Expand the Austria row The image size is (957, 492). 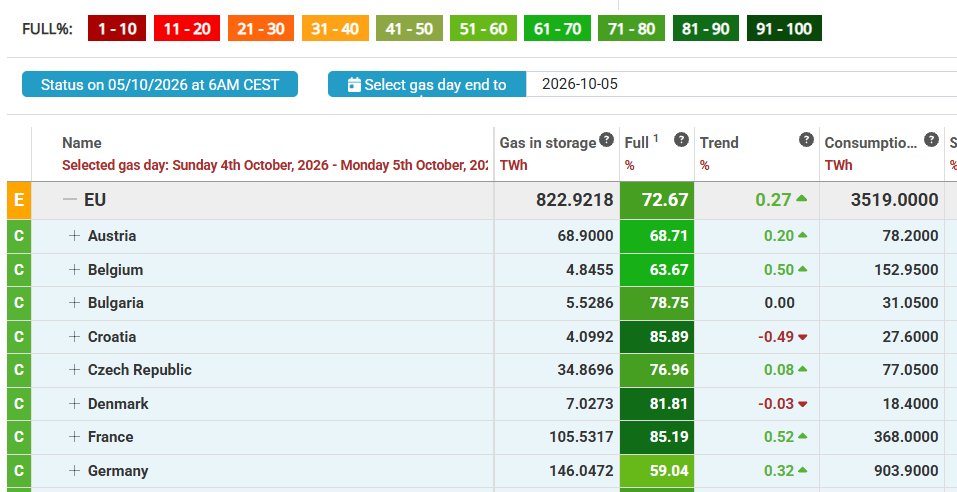pos(74,236)
